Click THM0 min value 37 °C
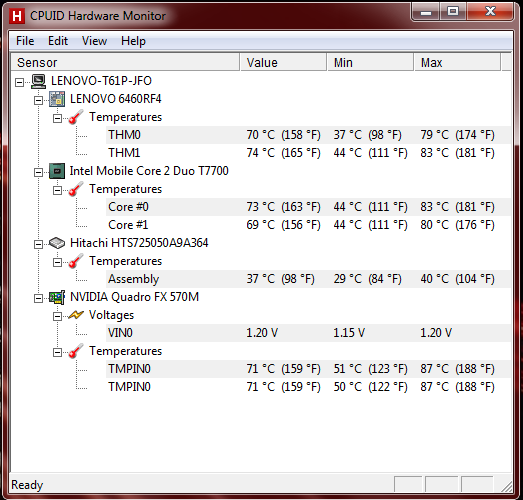This screenshot has height=500, width=523. coord(368,135)
